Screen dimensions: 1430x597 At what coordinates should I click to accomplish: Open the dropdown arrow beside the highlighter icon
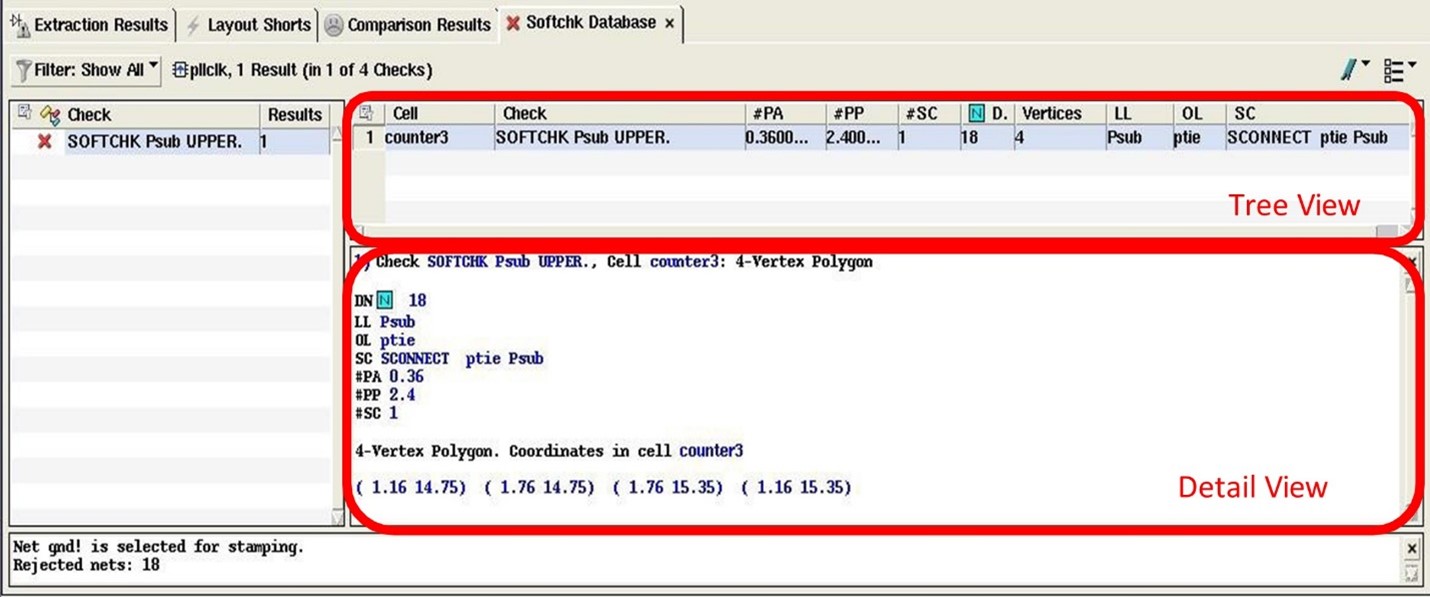click(x=1364, y=62)
